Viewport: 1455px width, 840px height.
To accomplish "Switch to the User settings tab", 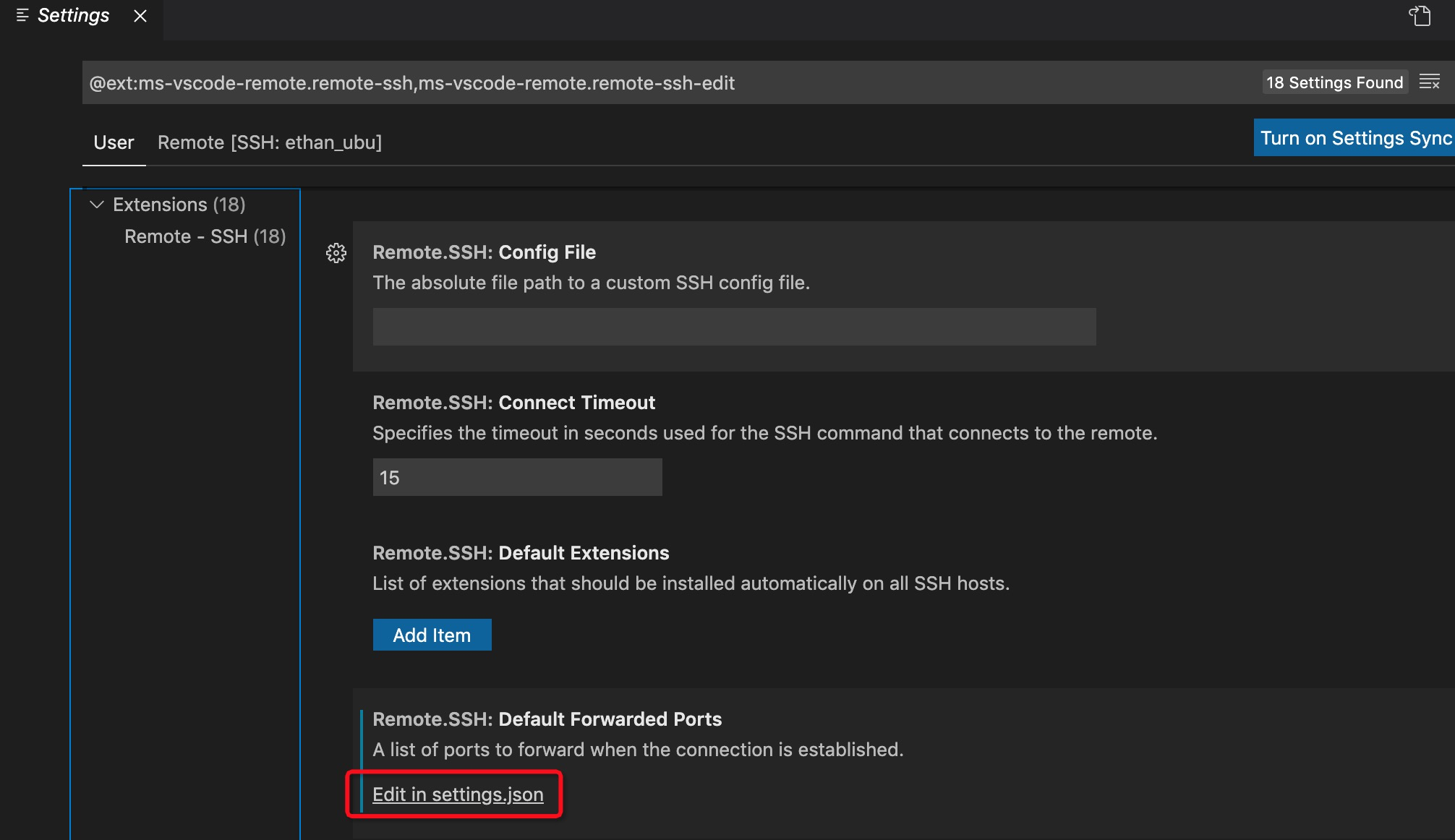I will (114, 142).
